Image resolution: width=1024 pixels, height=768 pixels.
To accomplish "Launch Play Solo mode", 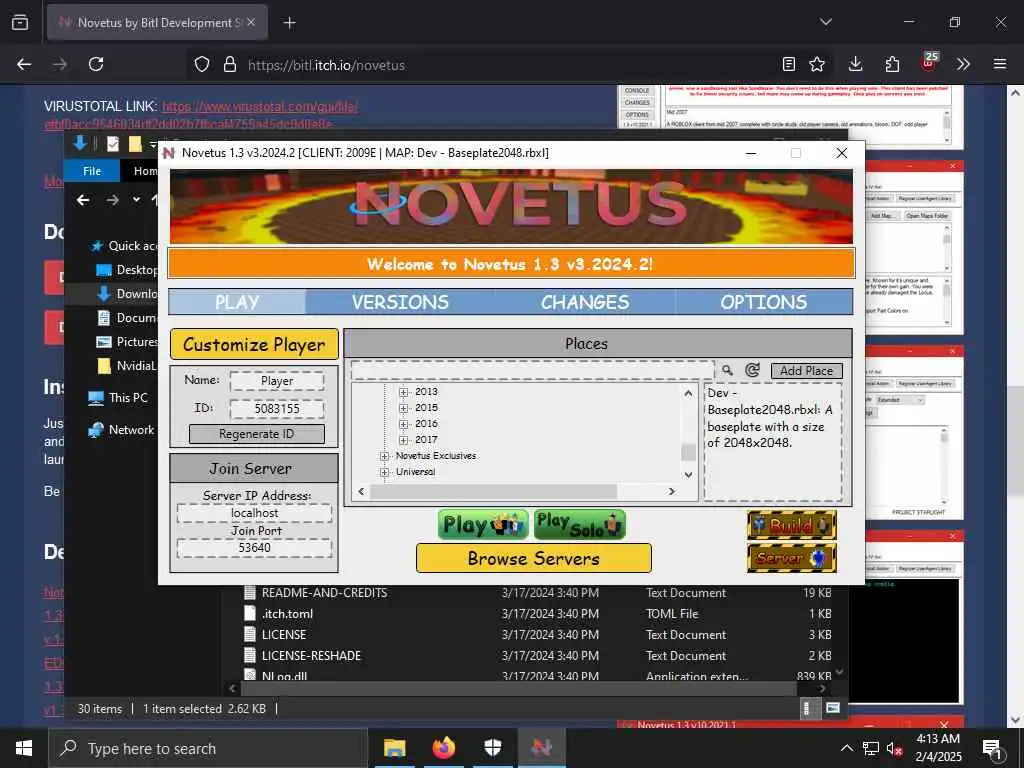I will 579,524.
